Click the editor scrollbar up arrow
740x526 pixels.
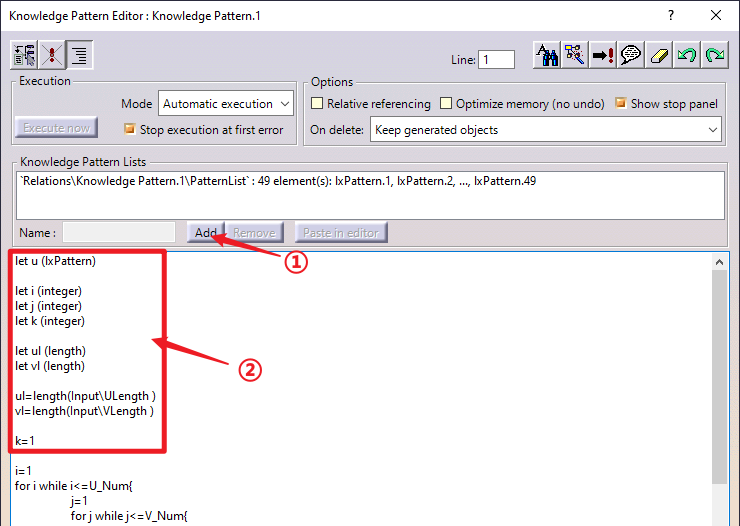(719, 262)
